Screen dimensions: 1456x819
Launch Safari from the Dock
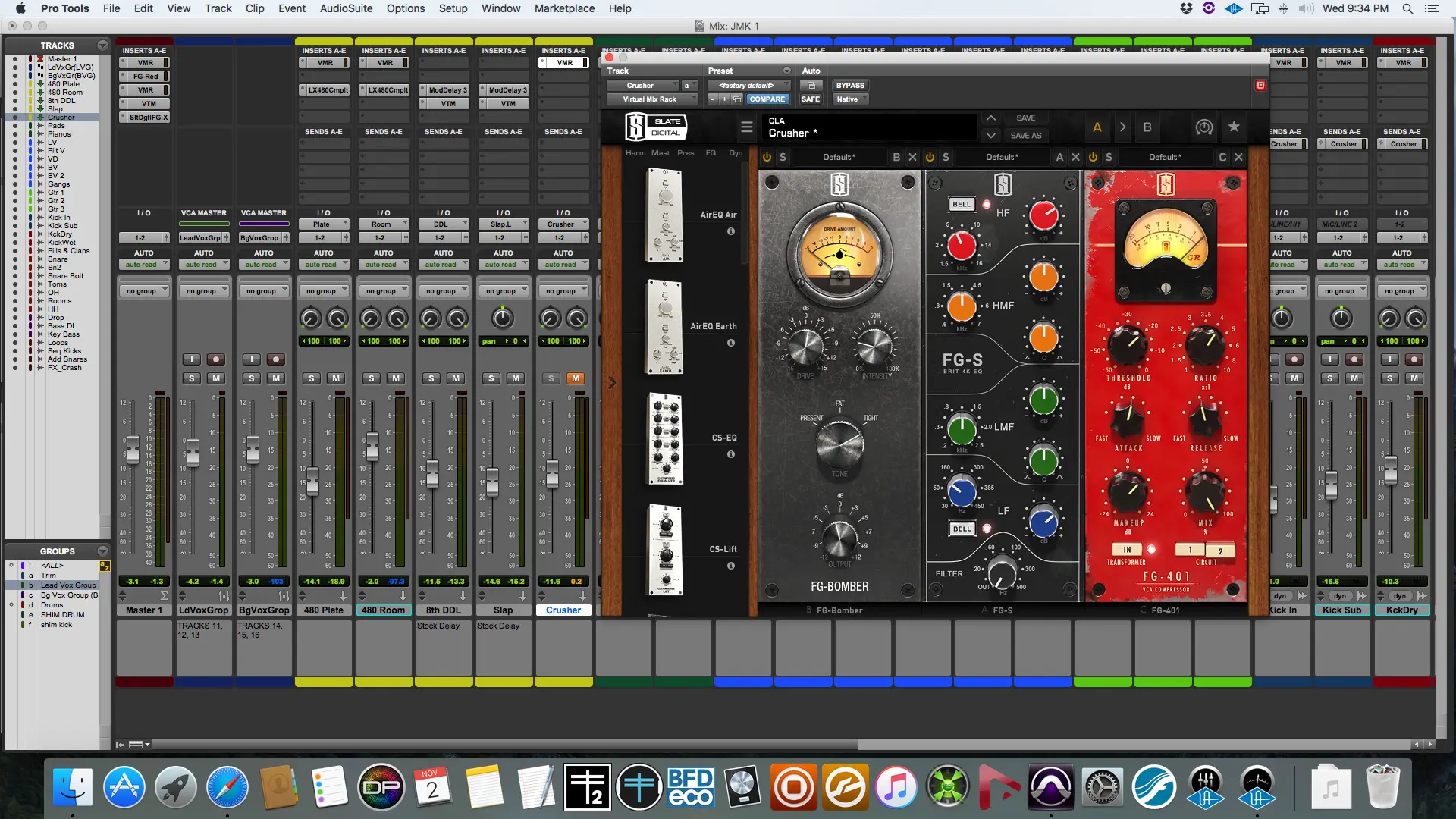point(227,787)
